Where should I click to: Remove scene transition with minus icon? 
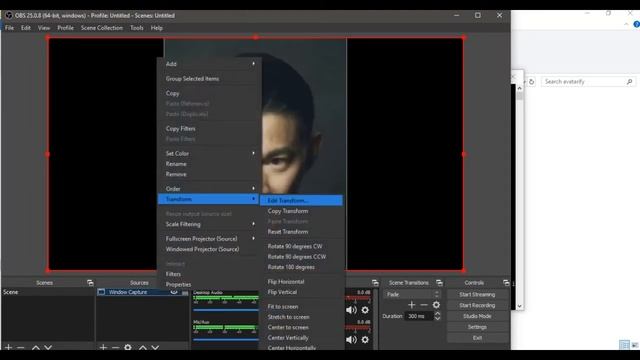coord(424,305)
